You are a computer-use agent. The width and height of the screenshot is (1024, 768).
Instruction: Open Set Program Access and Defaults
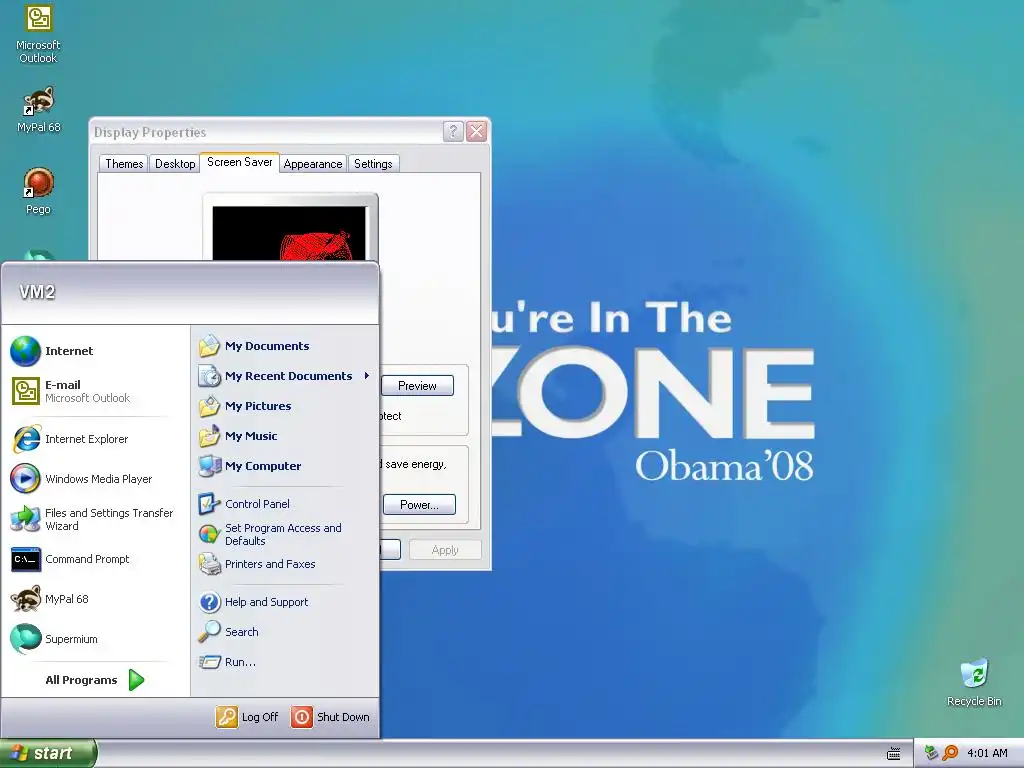pyautogui.click(x=285, y=534)
